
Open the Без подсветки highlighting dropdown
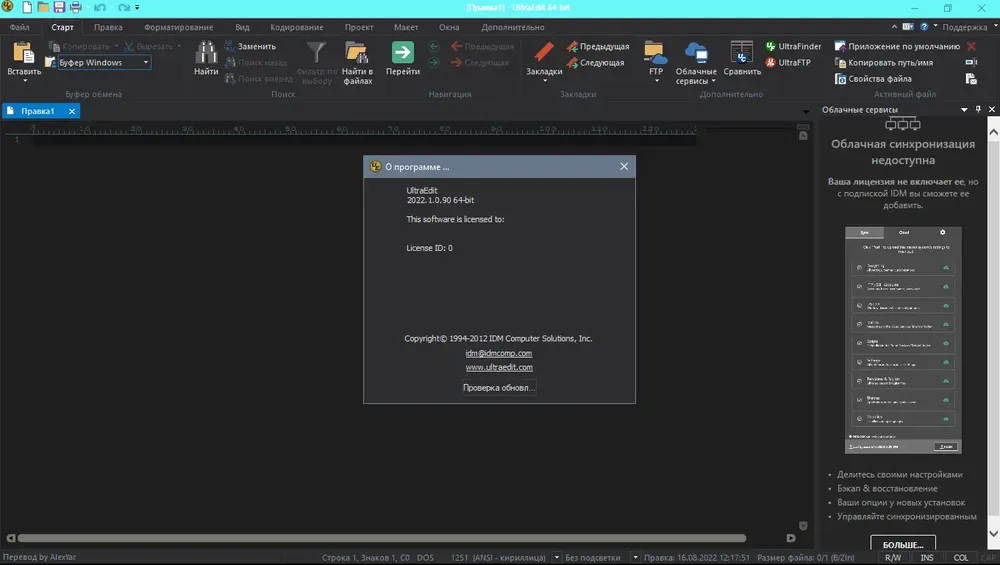coord(635,557)
